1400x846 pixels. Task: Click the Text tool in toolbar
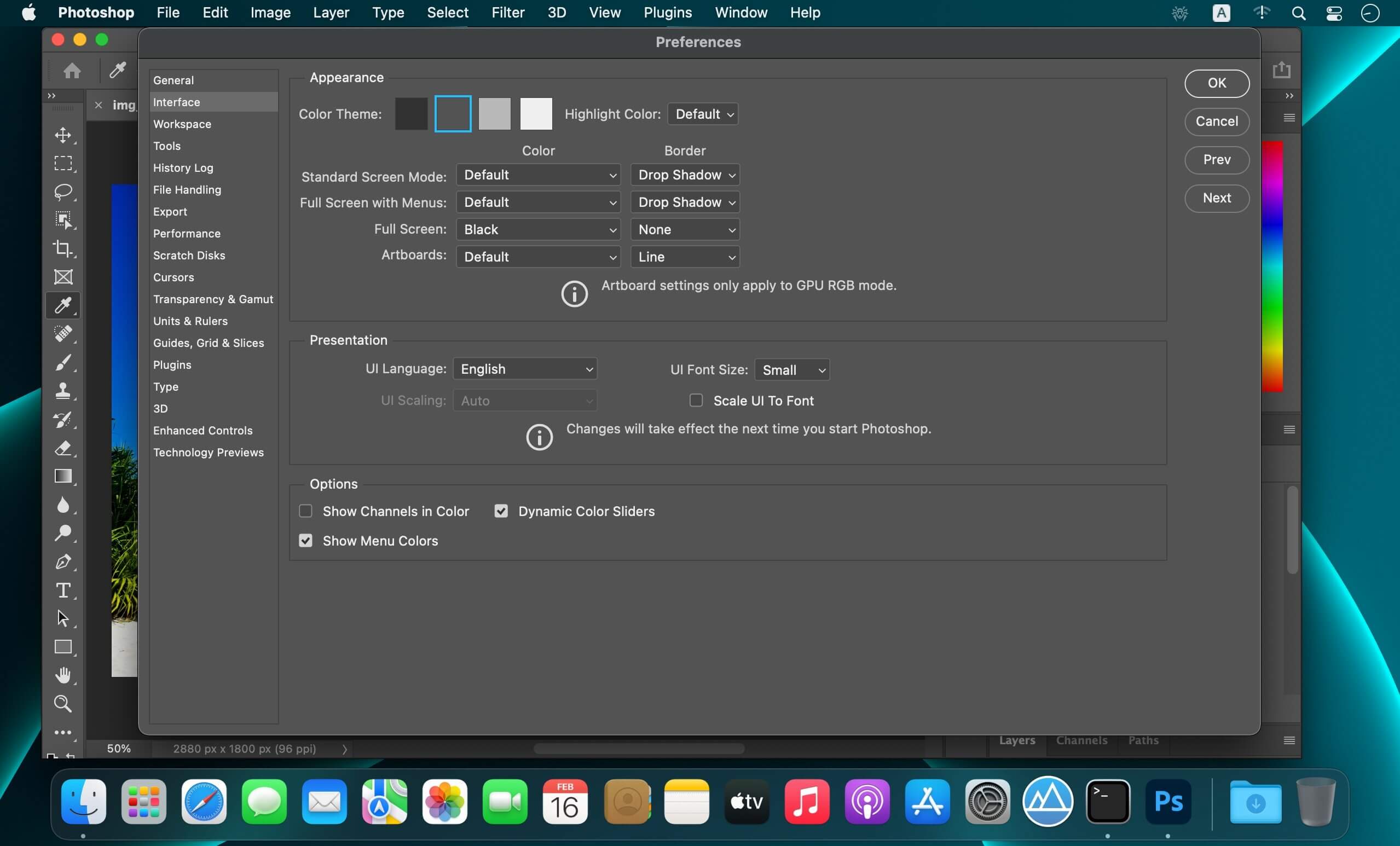pyautogui.click(x=62, y=590)
